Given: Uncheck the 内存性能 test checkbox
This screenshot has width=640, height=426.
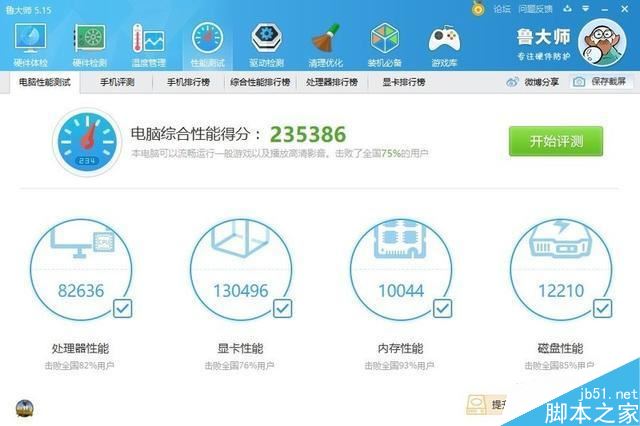Looking at the screenshot, I should [x=442, y=308].
